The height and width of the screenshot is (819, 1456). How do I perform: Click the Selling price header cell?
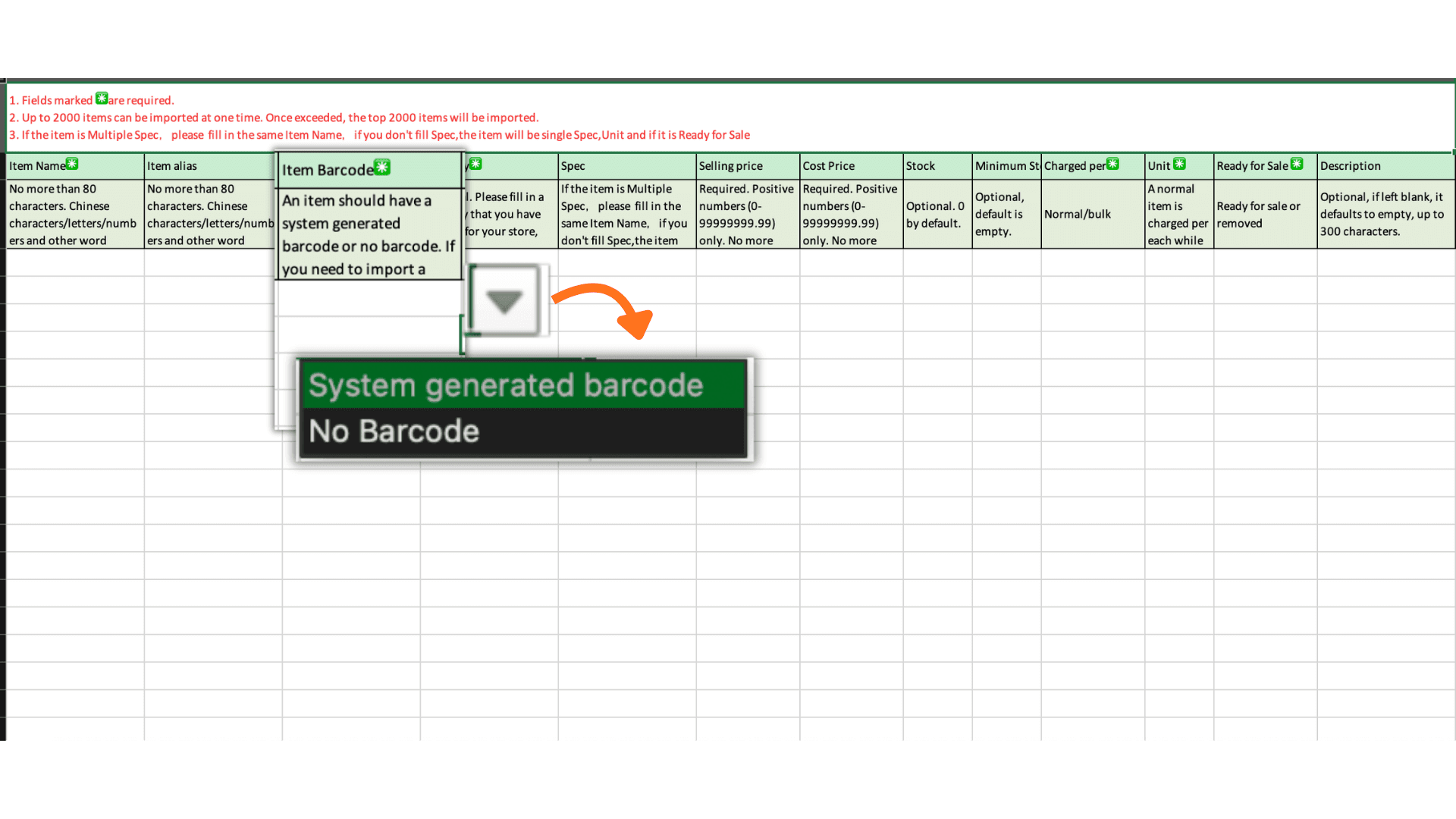pyautogui.click(x=747, y=166)
